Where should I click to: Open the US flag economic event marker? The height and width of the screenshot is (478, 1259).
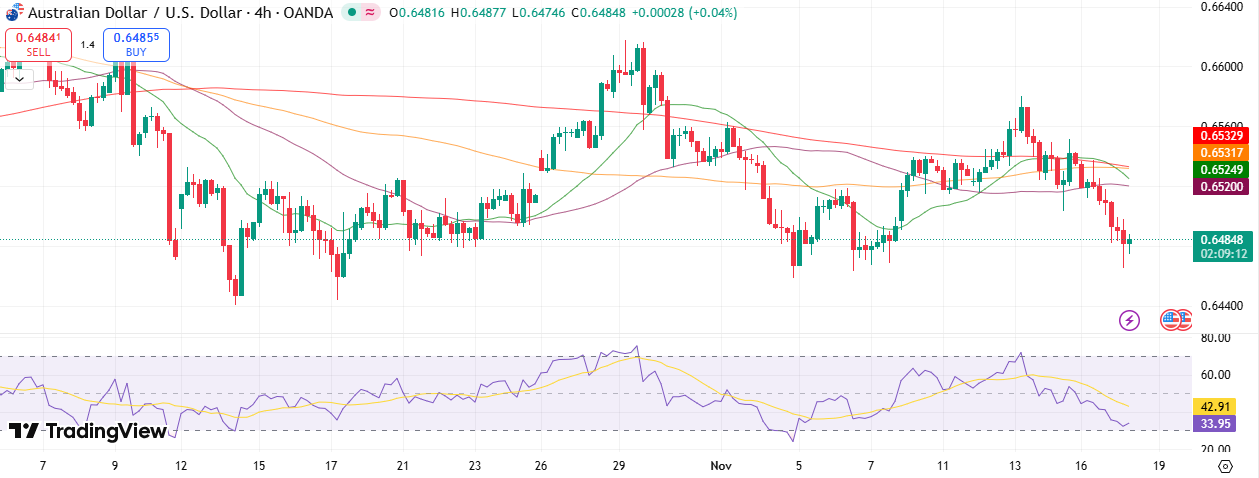(x=1172, y=320)
